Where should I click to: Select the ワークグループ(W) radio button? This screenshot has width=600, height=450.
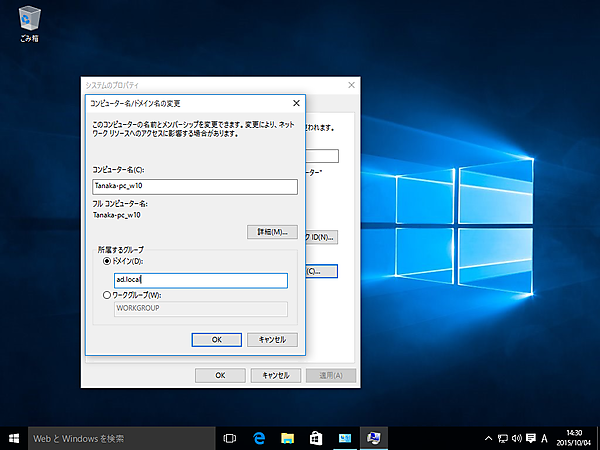tap(107, 295)
